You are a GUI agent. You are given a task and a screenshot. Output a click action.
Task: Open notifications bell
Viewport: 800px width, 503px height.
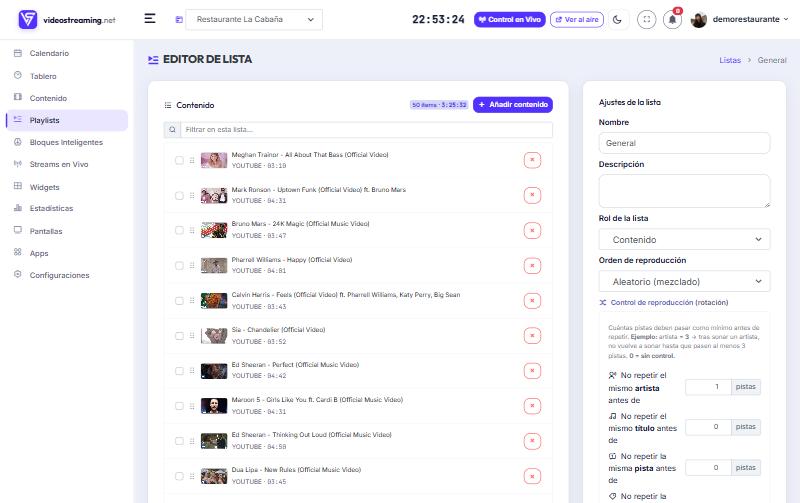(x=672, y=19)
